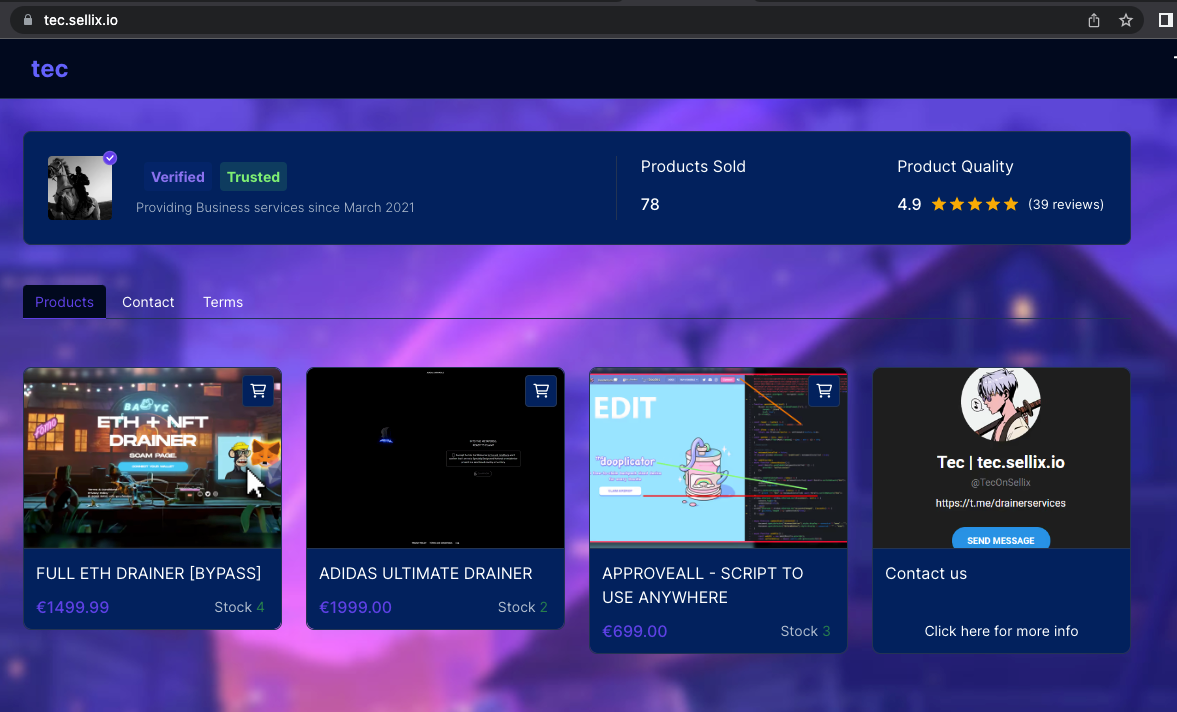Click the price €699.00
This screenshot has width=1177, height=712.
click(x=635, y=631)
